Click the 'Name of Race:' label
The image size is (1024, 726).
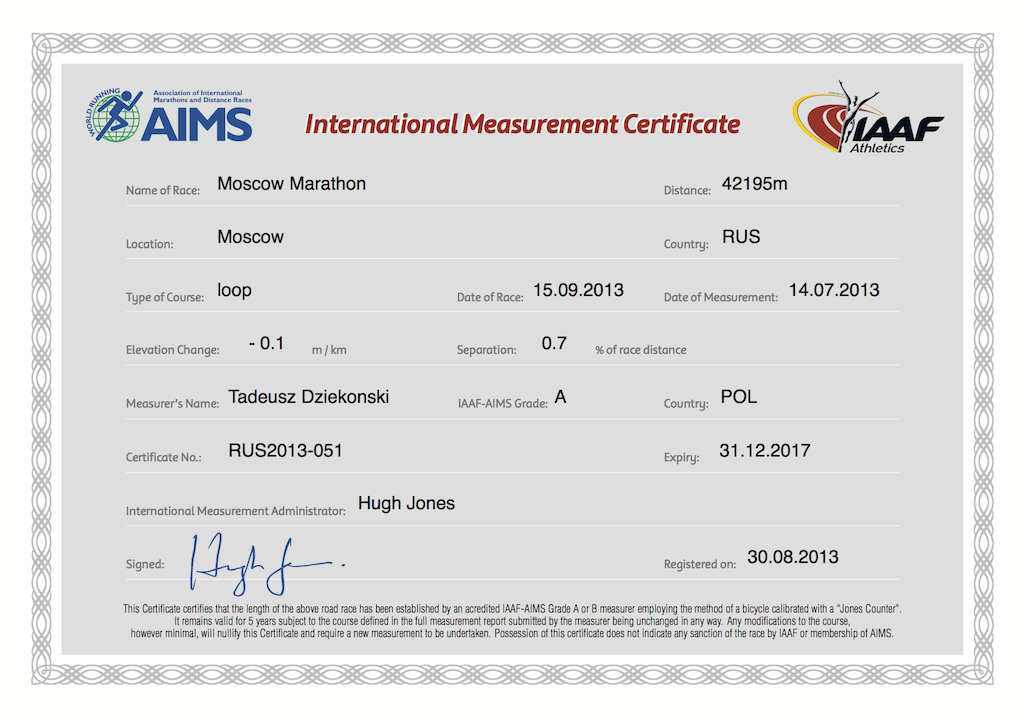tap(163, 191)
